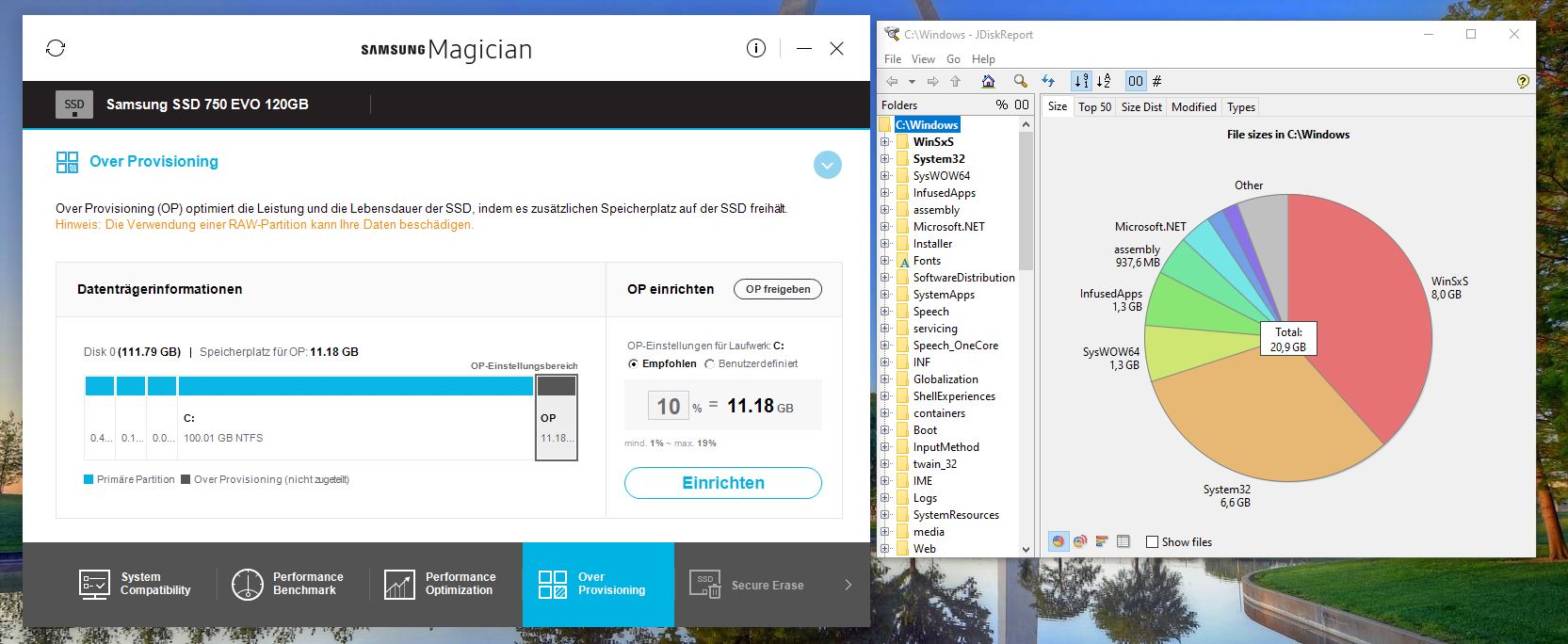Open the Help menu in JDiskReport
The height and width of the screenshot is (644, 1568).
pos(983,58)
